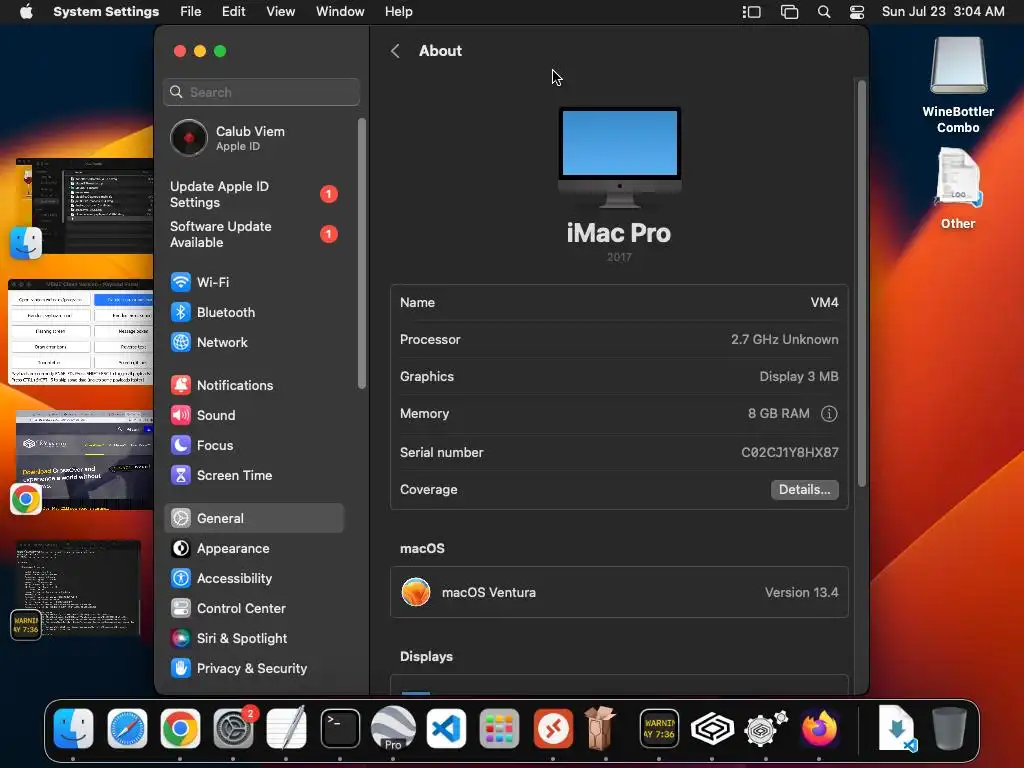Open the Apple menu
The image size is (1024, 768).
point(26,12)
